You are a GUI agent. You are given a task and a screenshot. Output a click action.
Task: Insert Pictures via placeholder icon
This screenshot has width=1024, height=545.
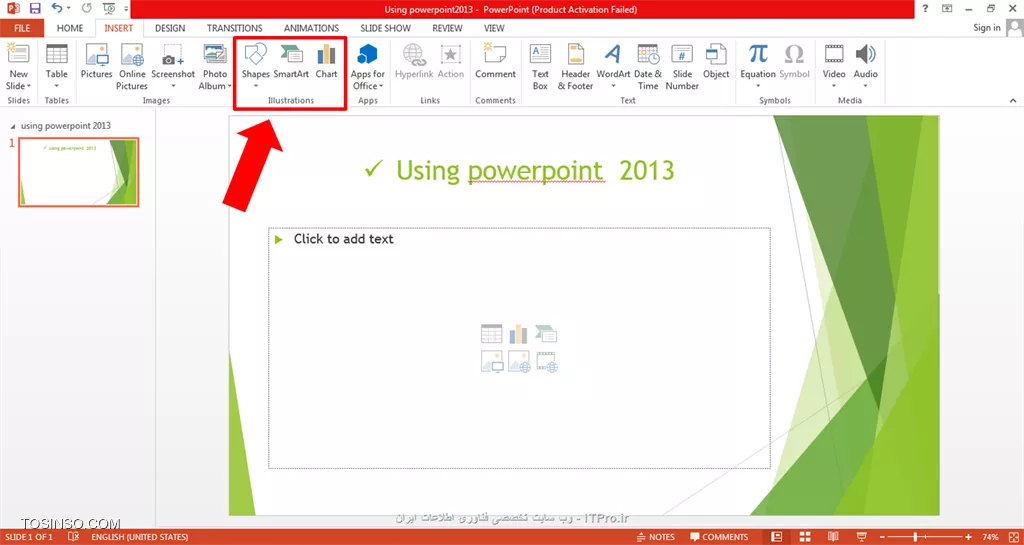492,361
